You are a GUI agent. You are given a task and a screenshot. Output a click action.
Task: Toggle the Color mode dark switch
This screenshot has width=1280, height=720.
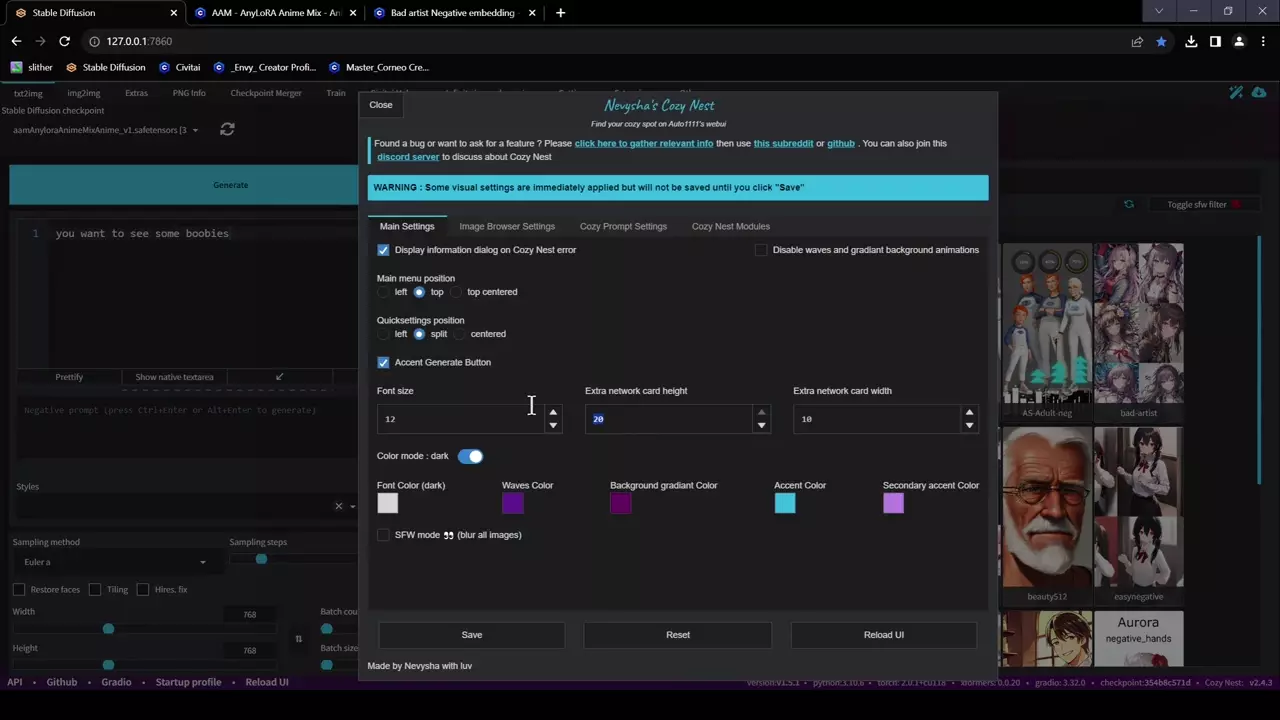click(x=470, y=456)
